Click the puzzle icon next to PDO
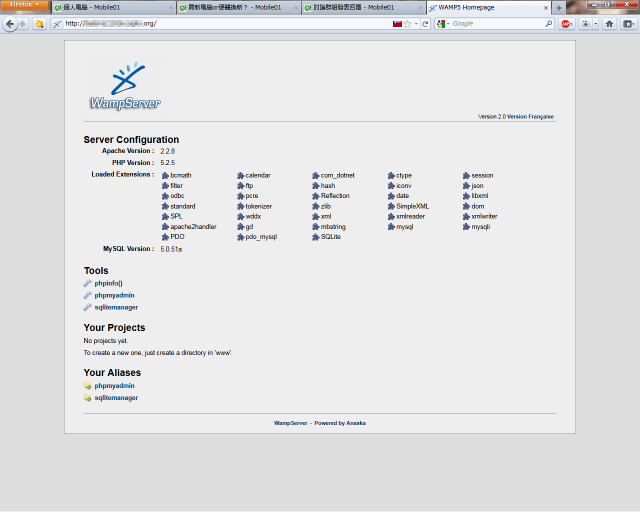Image resolution: width=640 pixels, height=512 pixels. point(165,237)
